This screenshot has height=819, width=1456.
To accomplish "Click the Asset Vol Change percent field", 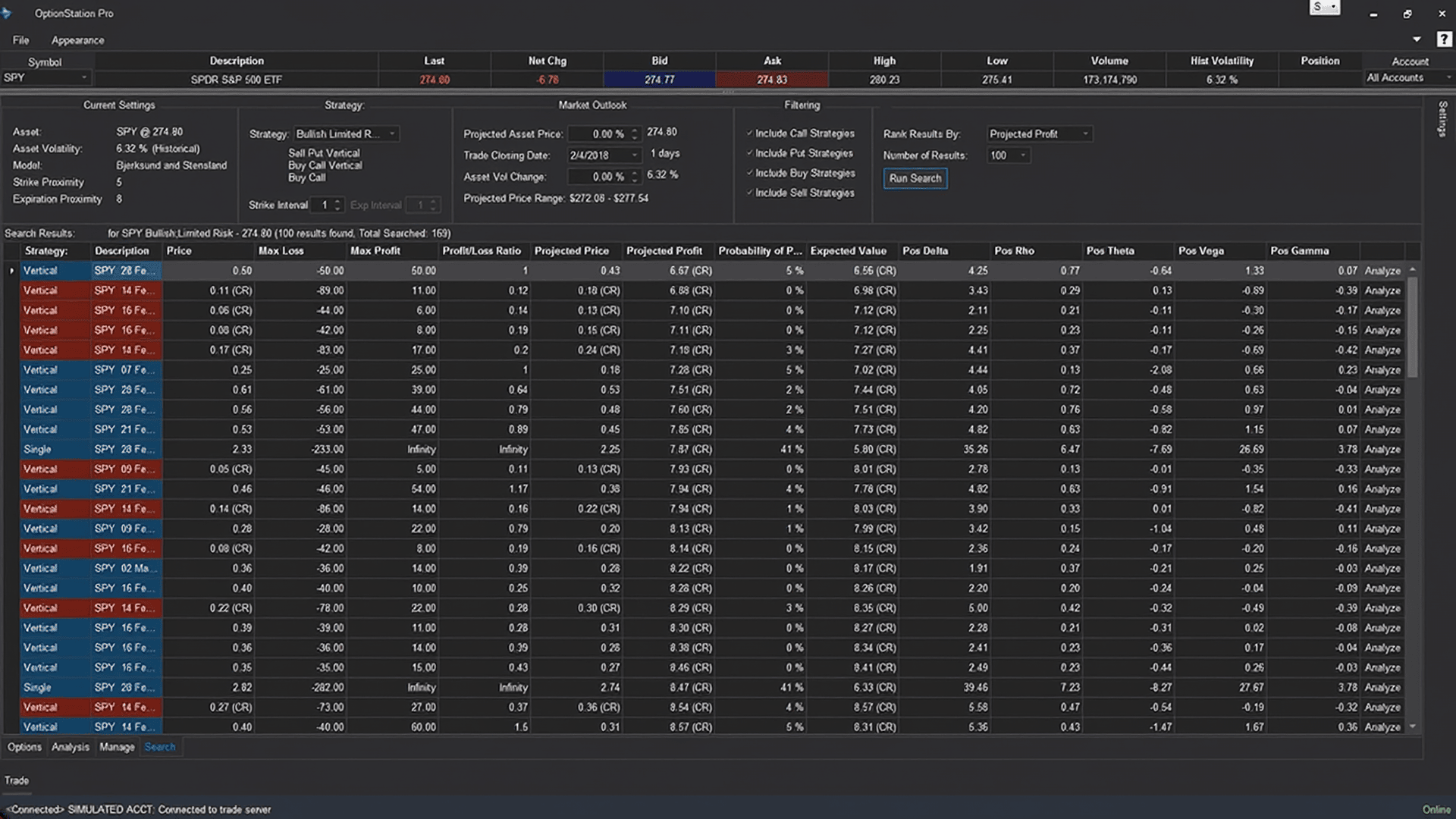I will point(598,177).
